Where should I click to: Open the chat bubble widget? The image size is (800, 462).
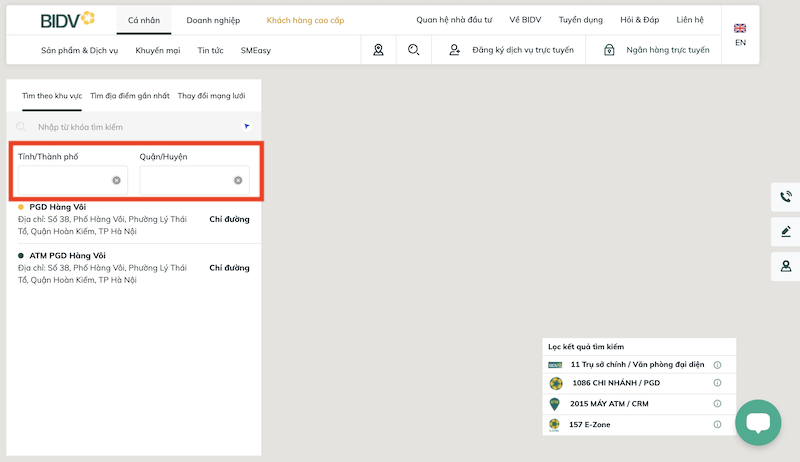[757, 423]
